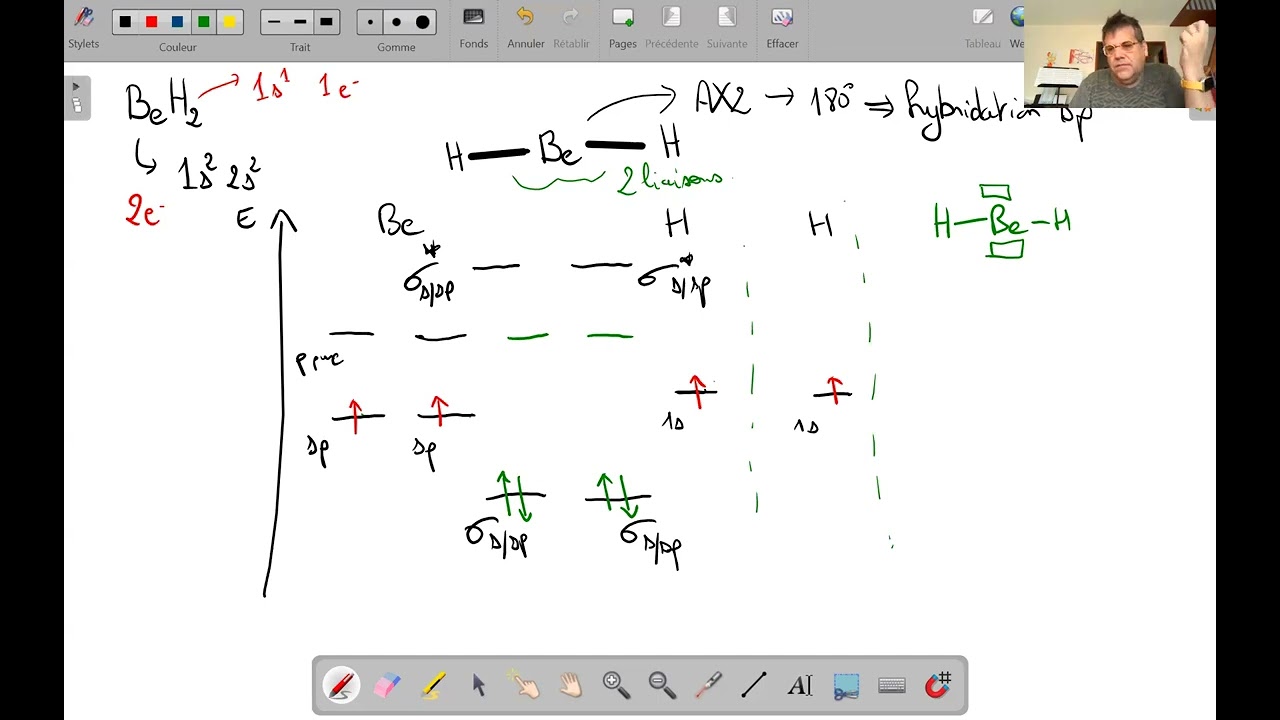Select the largest Gomme eraser size
Viewport: 1280px width, 720px height.
[423, 22]
